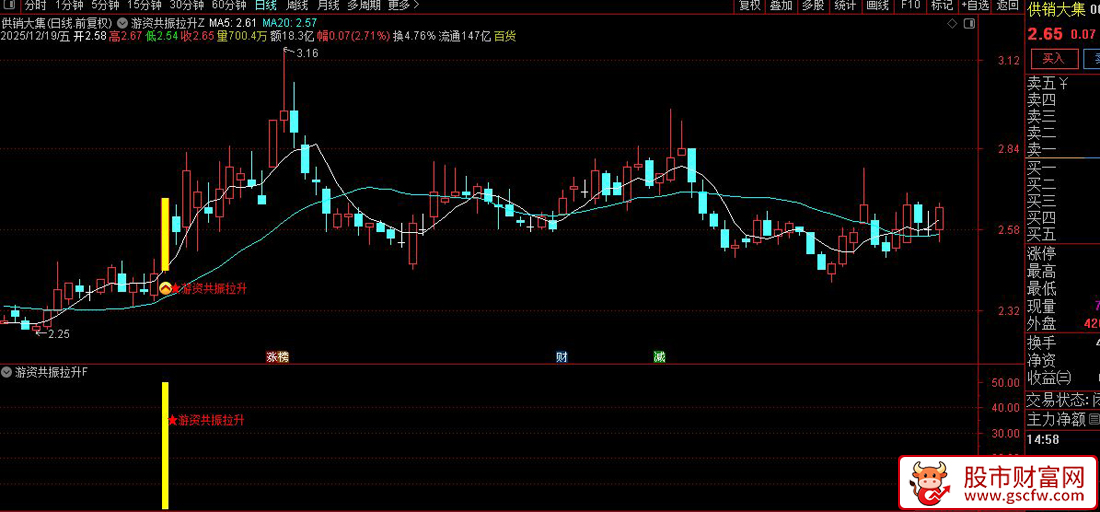Click the yellow signal bar on the main chart
The width and height of the screenshot is (1100, 512).
(166, 234)
